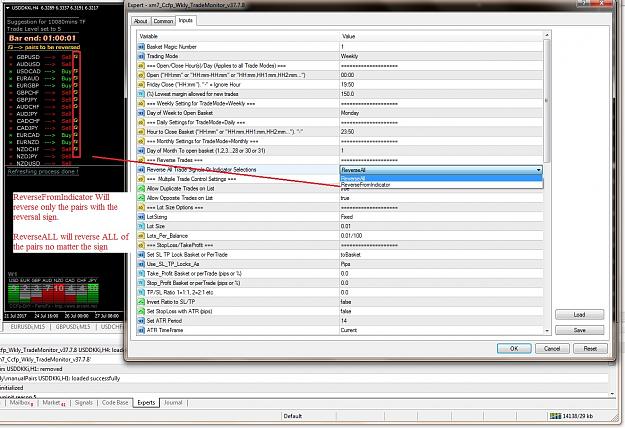
Task: Click the icon beside LotSizing variable
Action: coord(141,217)
